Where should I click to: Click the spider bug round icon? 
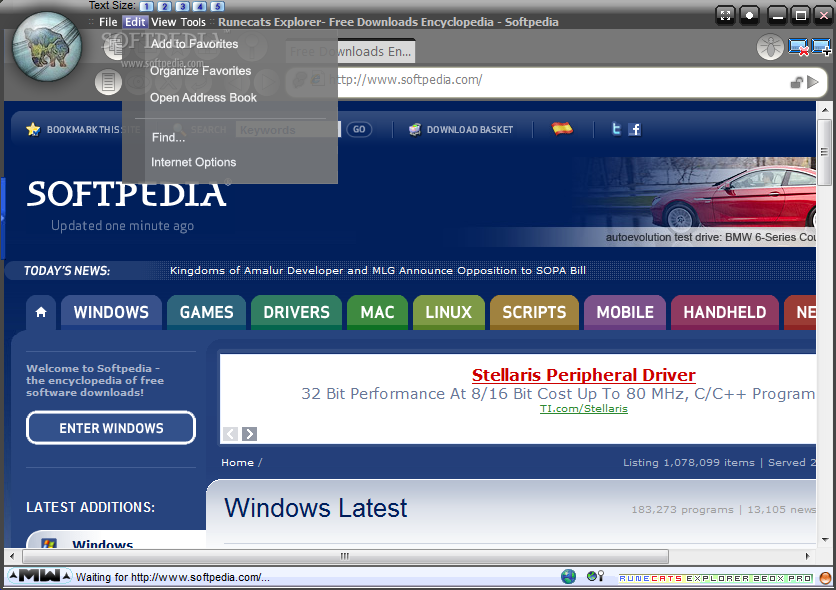(x=770, y=47)
